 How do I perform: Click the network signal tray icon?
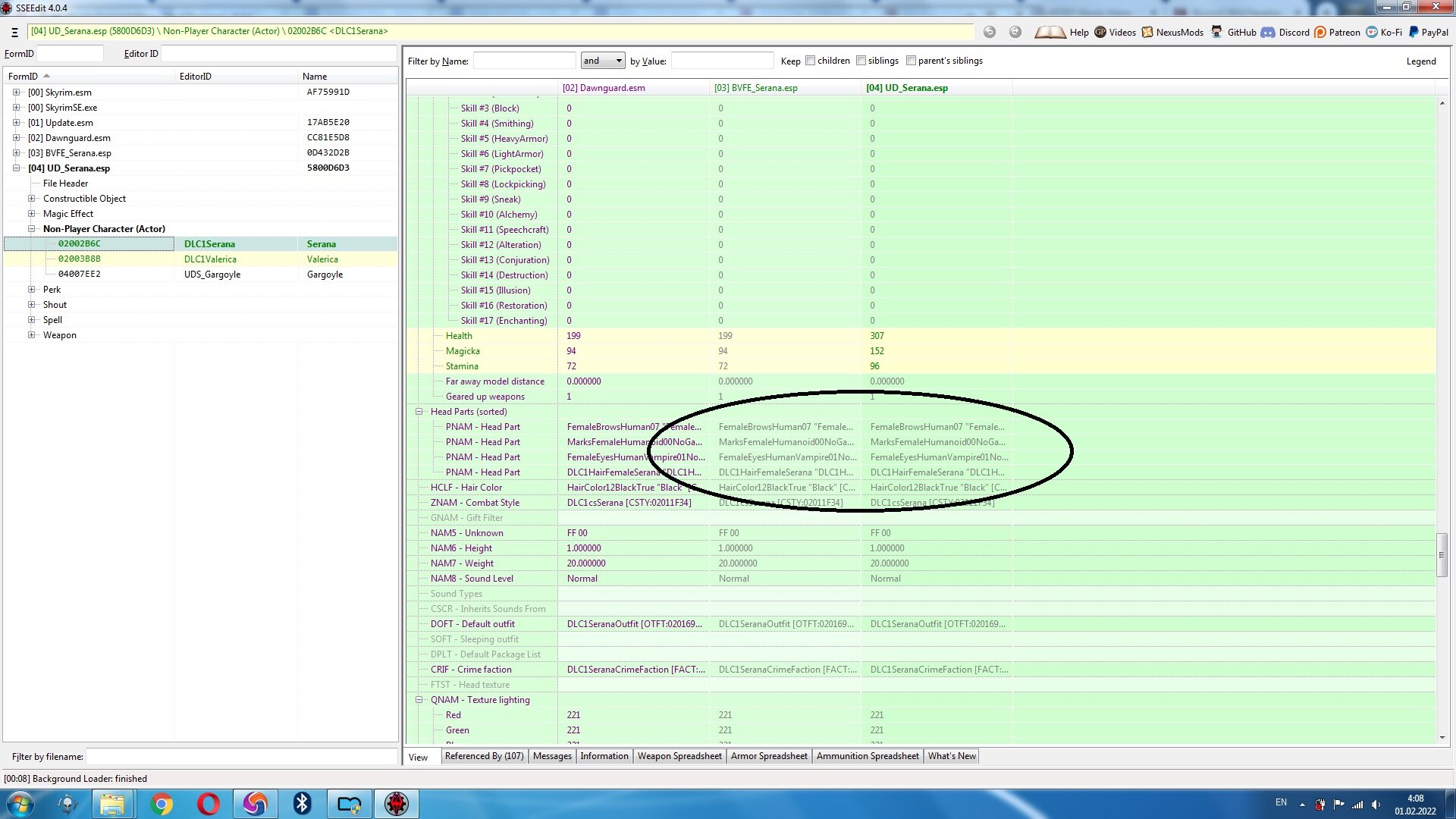[1357, 805]
